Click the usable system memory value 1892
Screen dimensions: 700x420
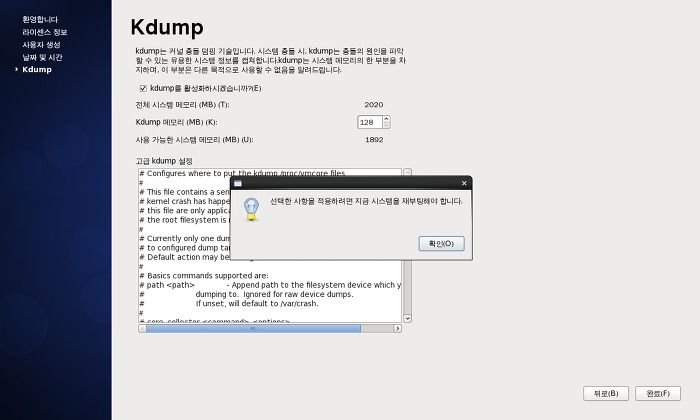374,140
